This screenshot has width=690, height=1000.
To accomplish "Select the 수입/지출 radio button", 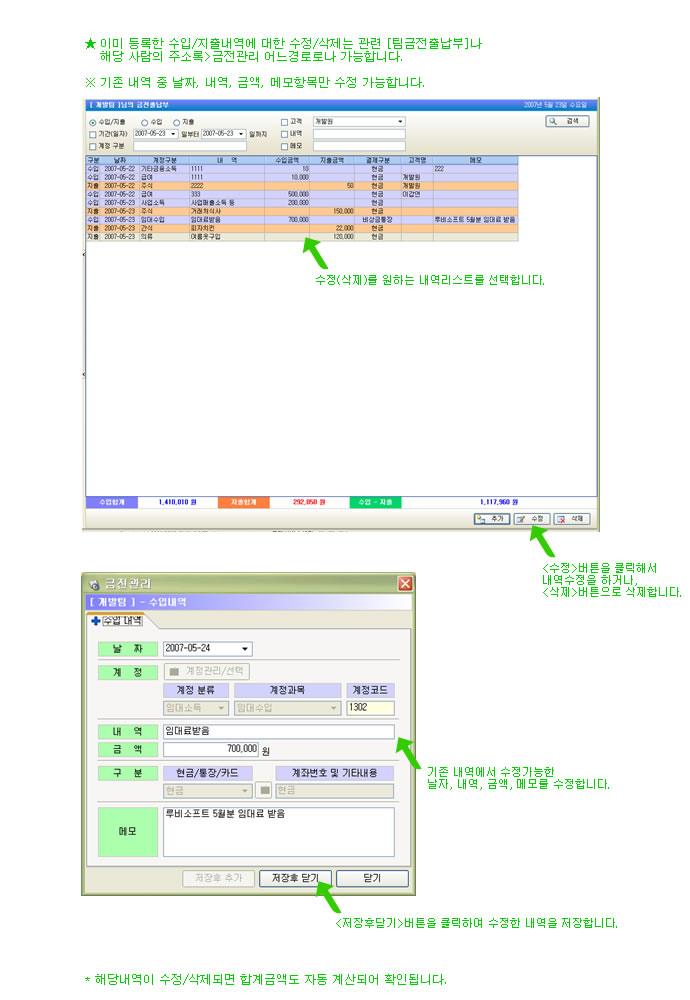I will pyautogui.click(x=93, y=122).
